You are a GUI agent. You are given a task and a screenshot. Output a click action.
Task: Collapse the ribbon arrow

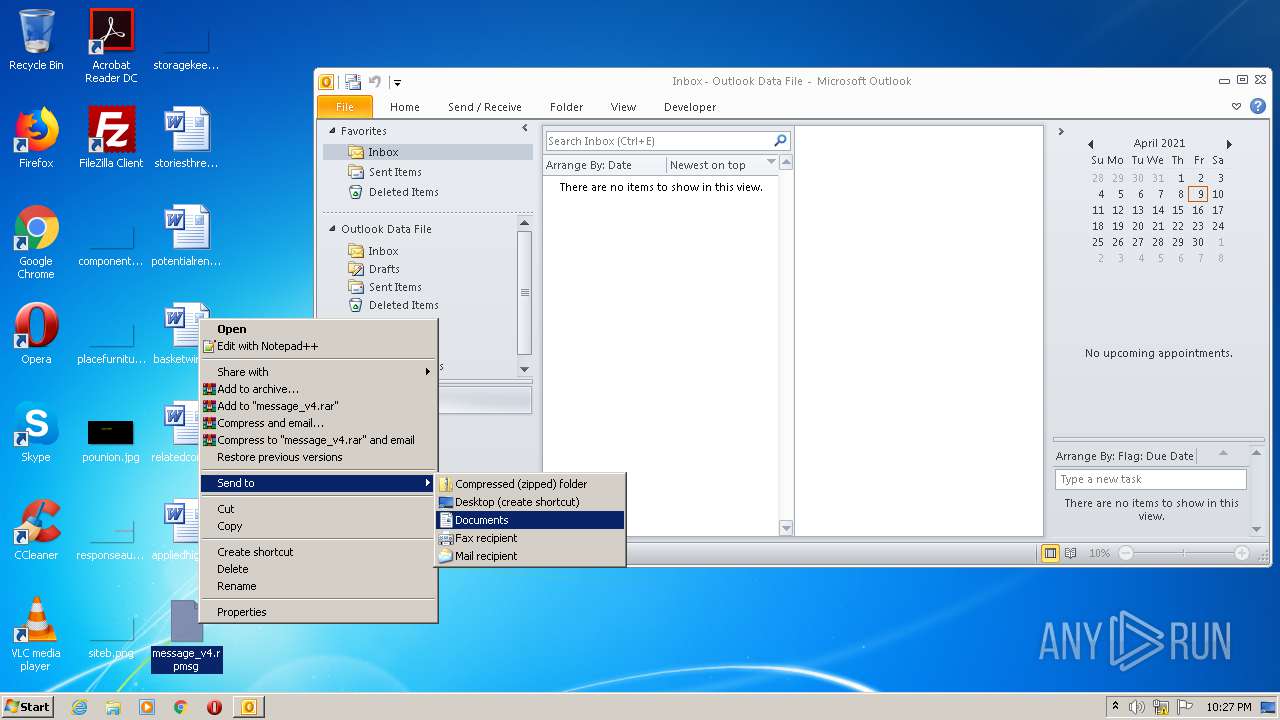point(1237,106)
